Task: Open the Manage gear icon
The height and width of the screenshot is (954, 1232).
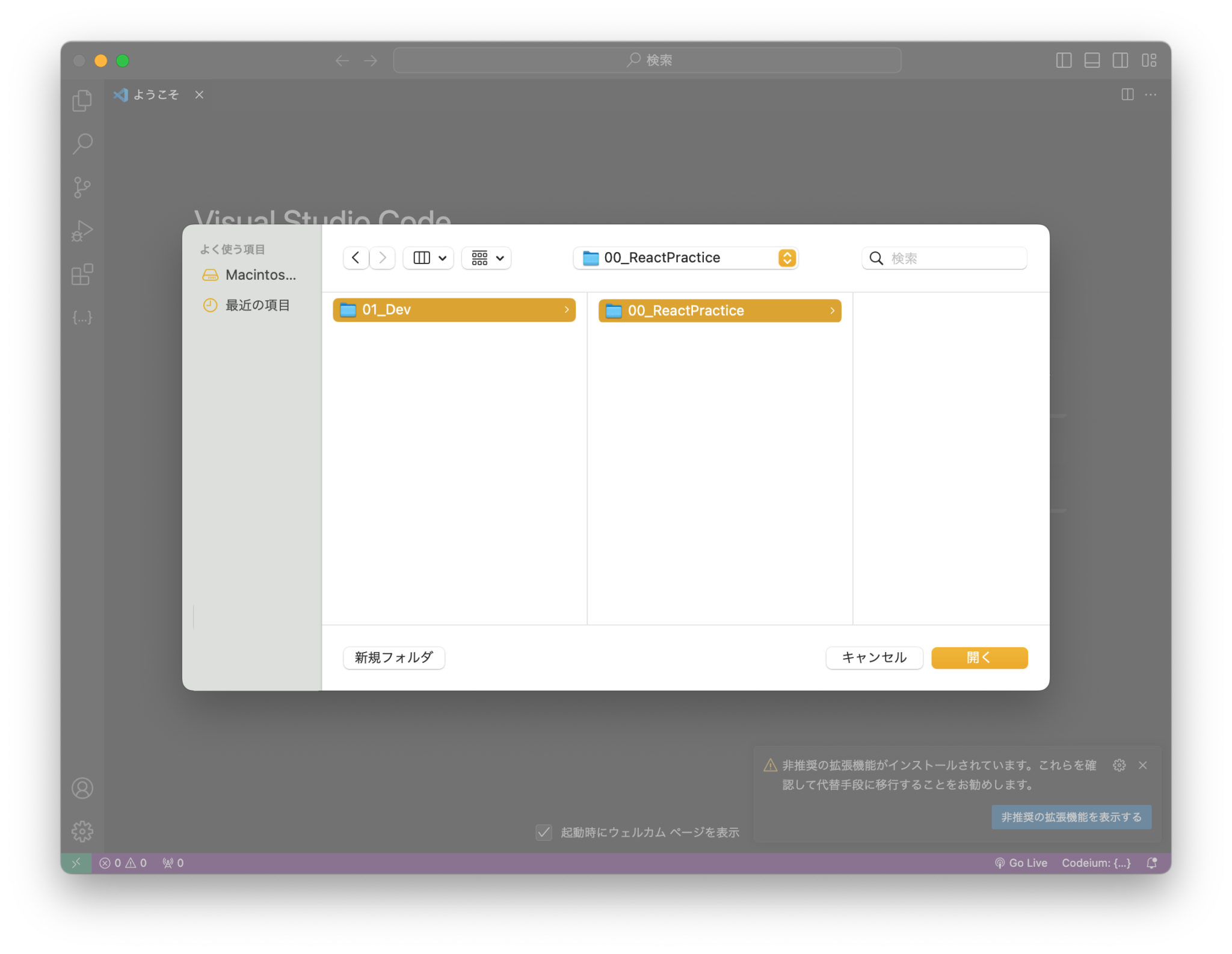Action: click(82, 831)
